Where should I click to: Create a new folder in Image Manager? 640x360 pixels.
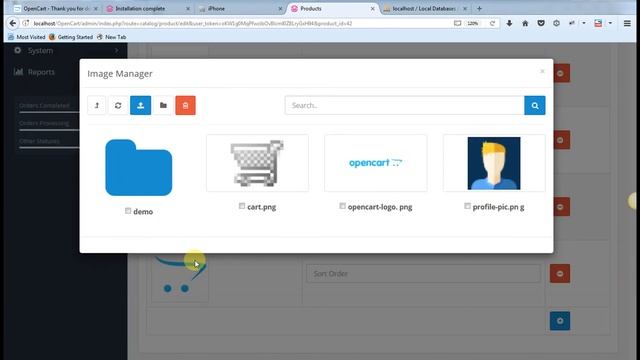tap(163, 105)
